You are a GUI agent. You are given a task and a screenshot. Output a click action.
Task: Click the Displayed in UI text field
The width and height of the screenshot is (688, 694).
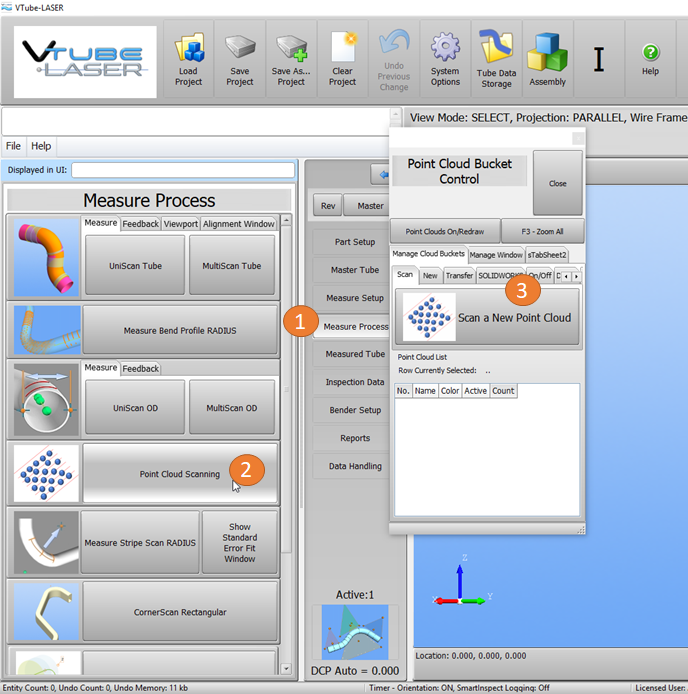(183, 170)
